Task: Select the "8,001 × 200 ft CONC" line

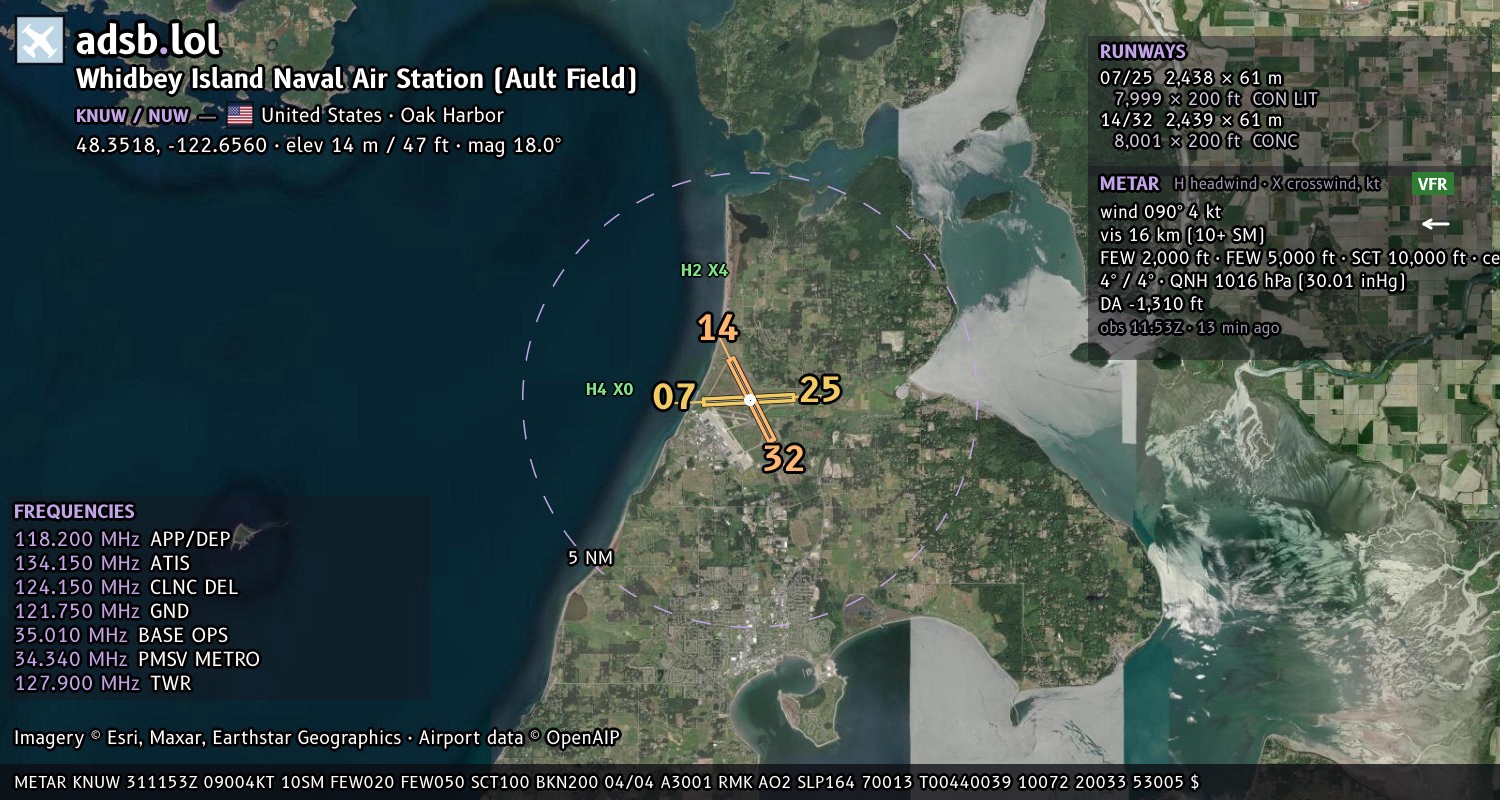Action: coord(1206,141)
